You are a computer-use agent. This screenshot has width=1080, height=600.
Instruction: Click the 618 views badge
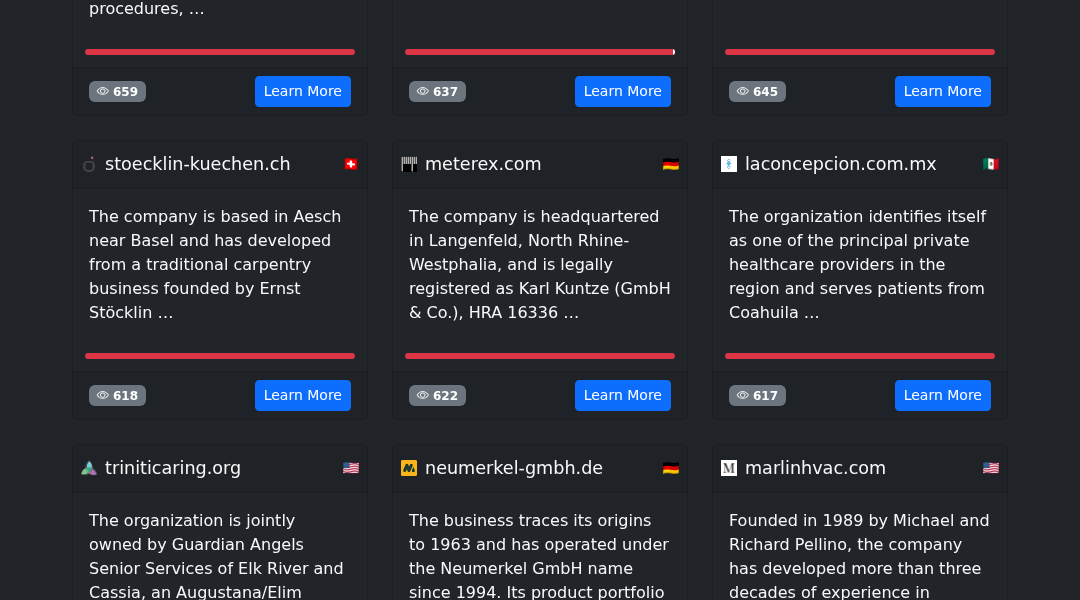click(117, 395)
